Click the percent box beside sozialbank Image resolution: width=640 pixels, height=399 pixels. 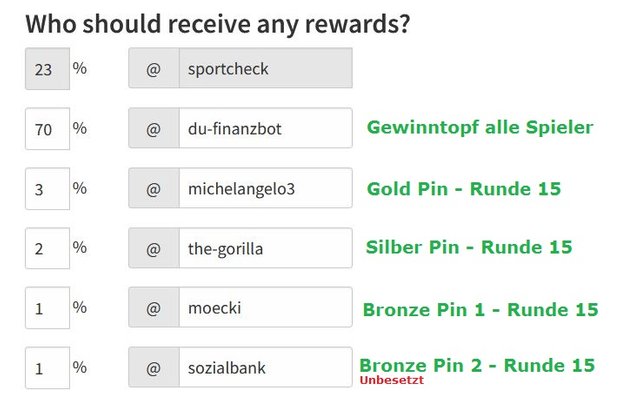[47, 368]
